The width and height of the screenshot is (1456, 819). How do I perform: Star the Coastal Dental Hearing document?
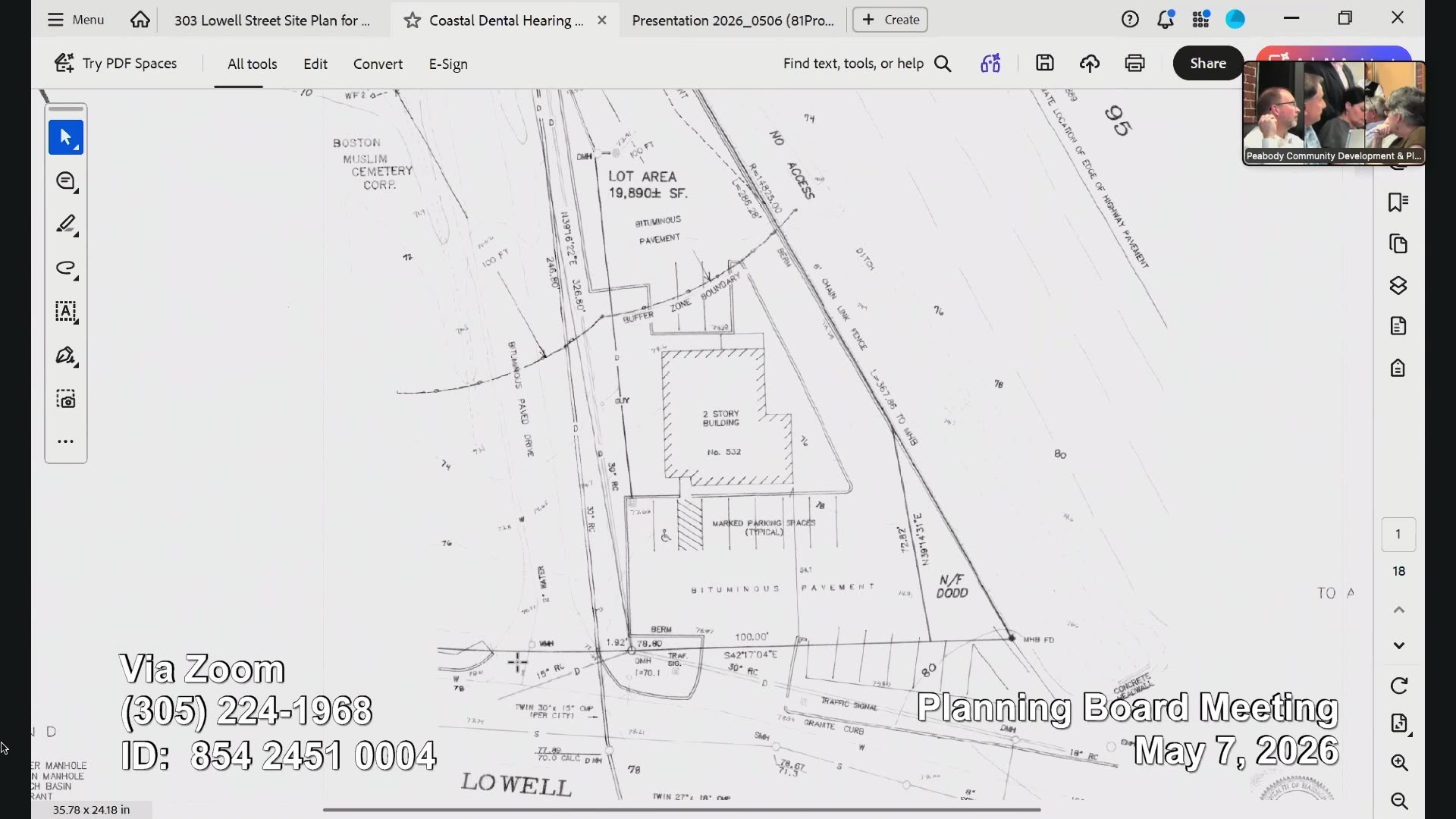(412, 20)
